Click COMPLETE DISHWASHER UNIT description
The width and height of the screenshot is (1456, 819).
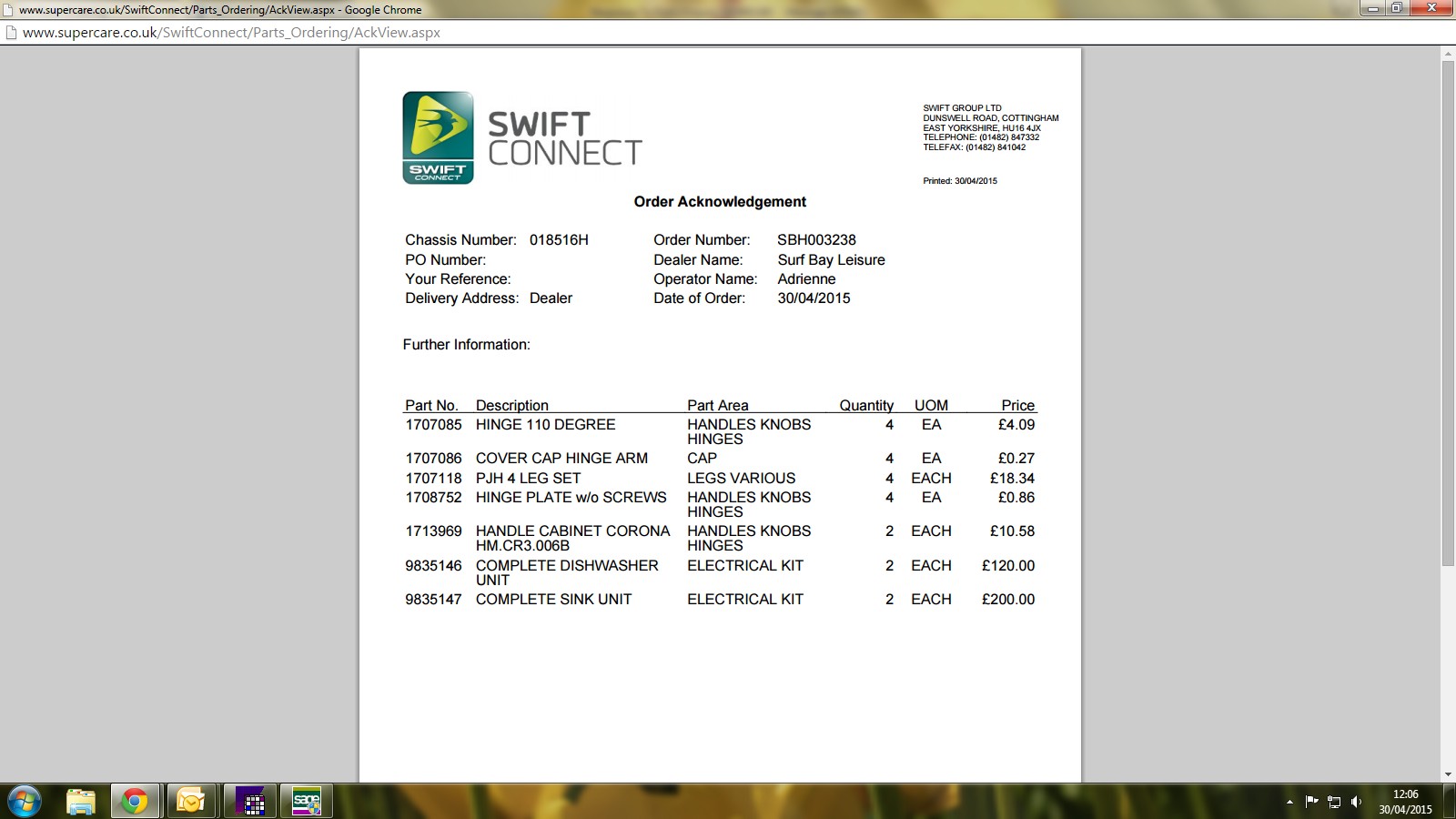567,572
